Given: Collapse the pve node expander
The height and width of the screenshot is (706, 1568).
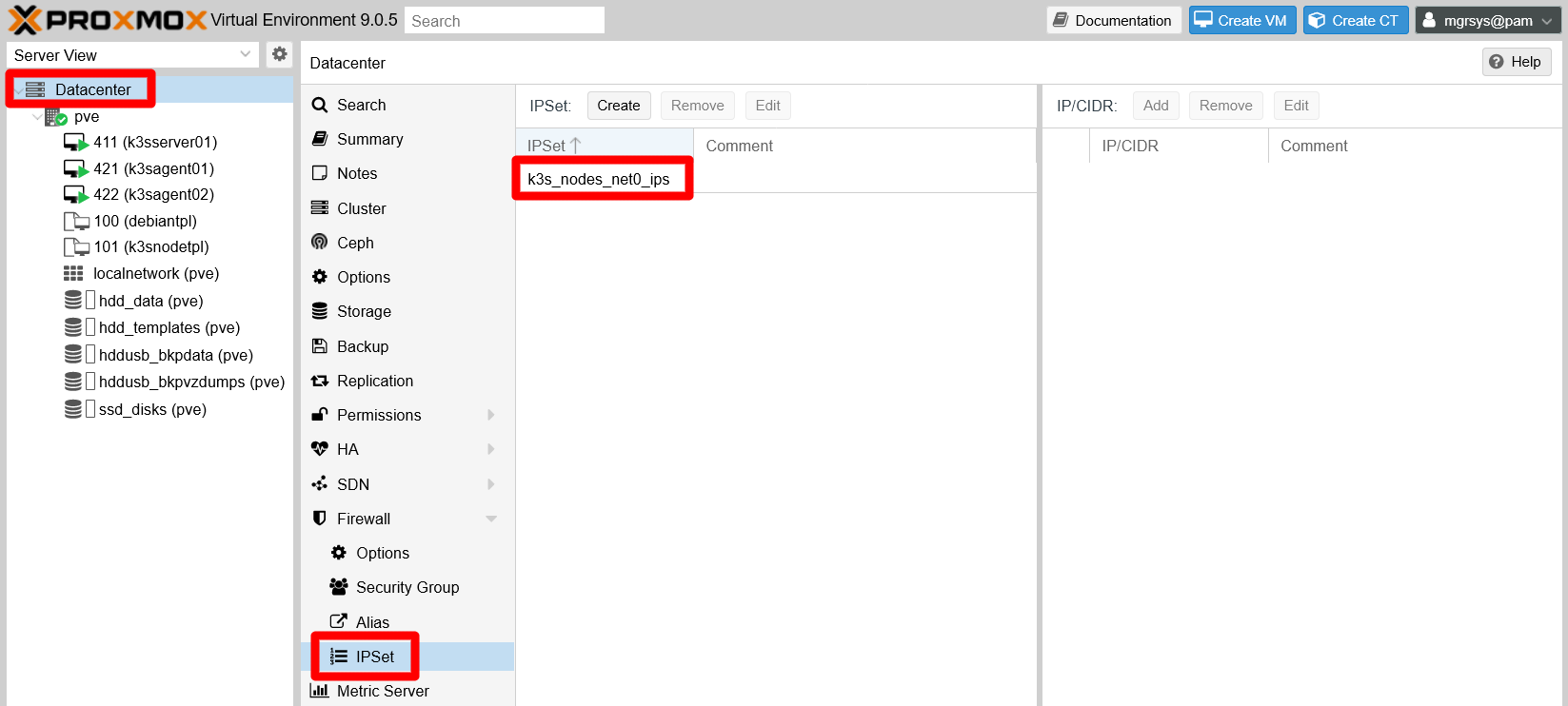Looking at the screenshot, I should pyautogui.click(x=37, y=117).
